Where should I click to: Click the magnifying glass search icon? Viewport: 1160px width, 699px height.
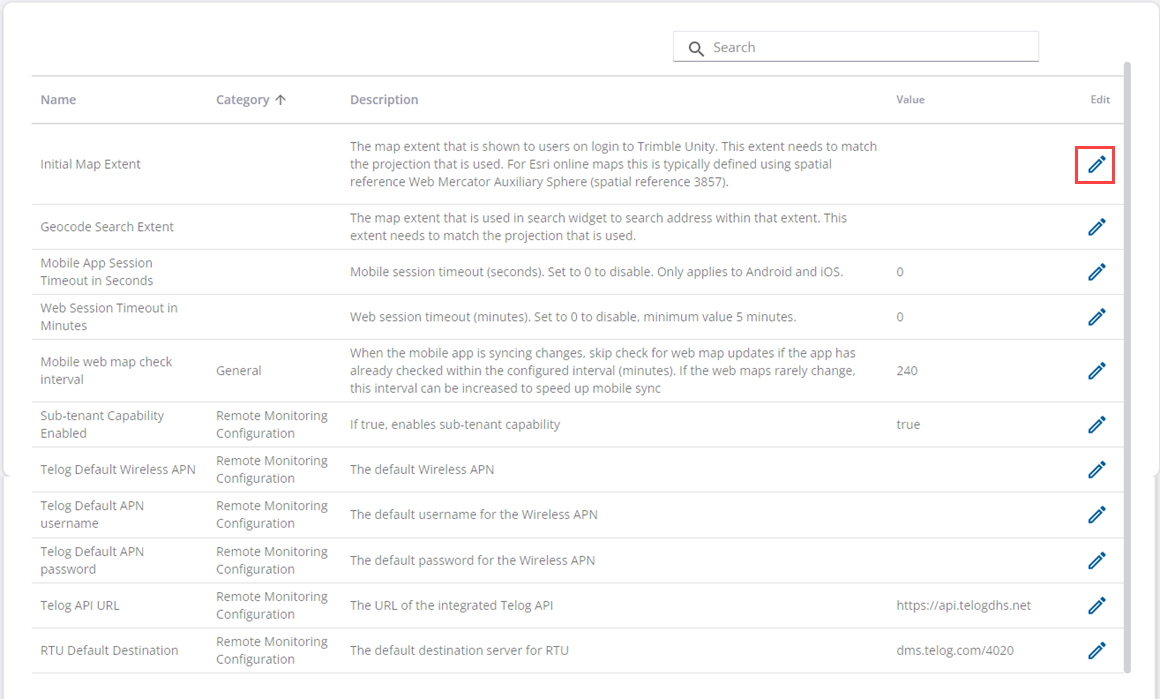pos(696,48)
